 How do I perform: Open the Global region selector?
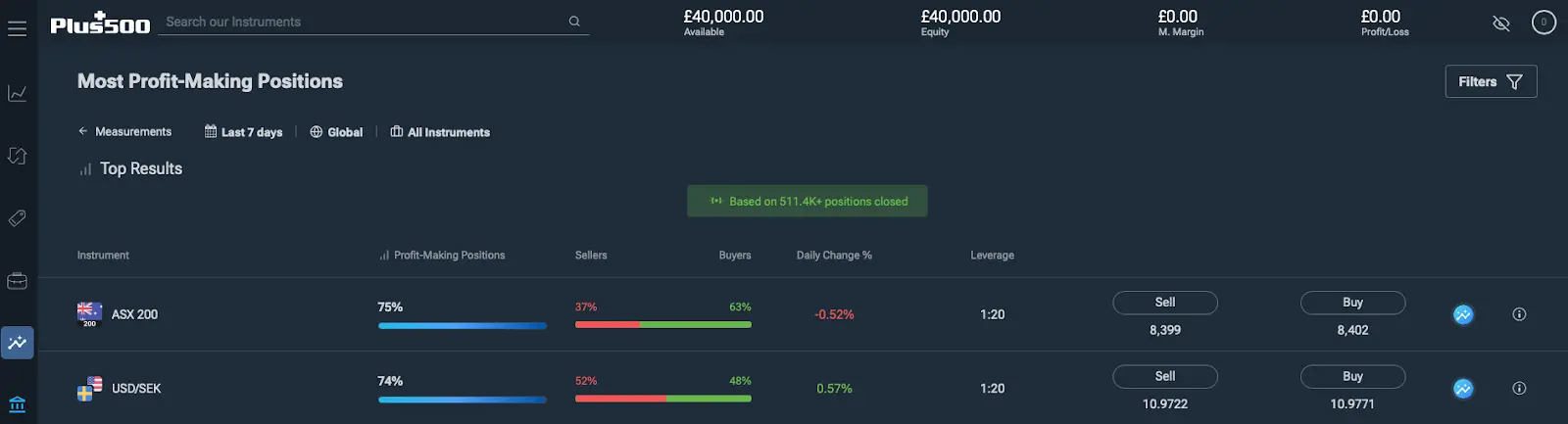[x=336, y=132]
